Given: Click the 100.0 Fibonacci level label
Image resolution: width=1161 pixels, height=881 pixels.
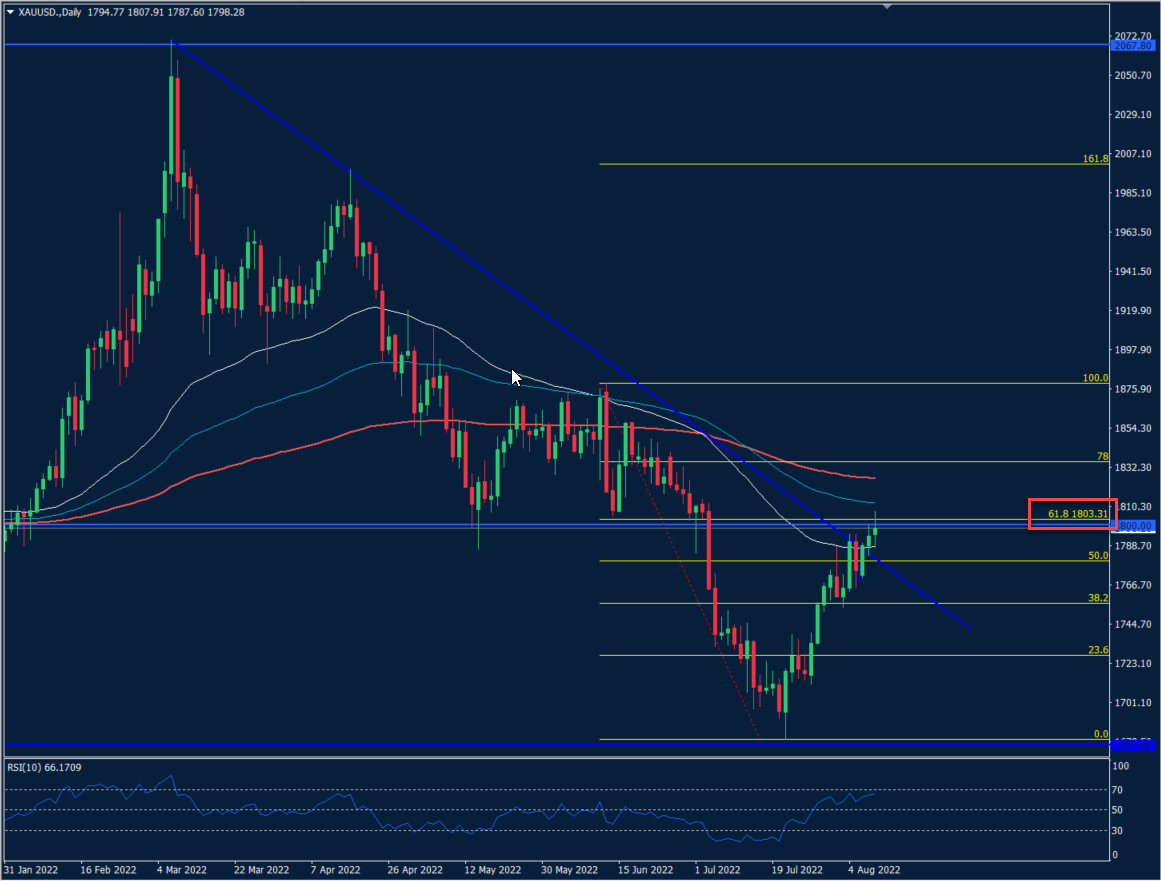Looking at the screenshot, I should click(x=1095, y=378).
